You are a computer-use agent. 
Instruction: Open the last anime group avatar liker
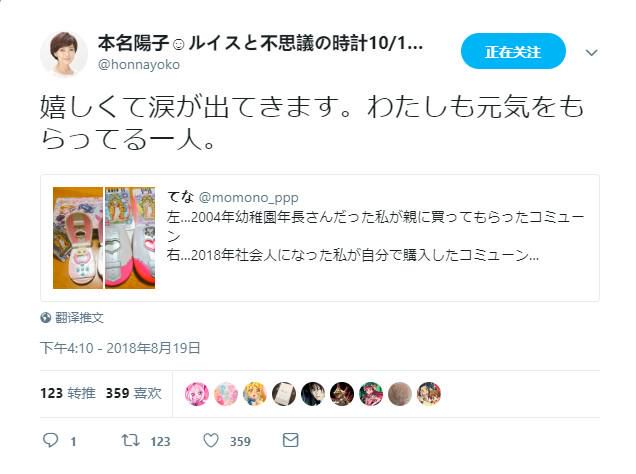pyautogui.click(x=429, y=394)
